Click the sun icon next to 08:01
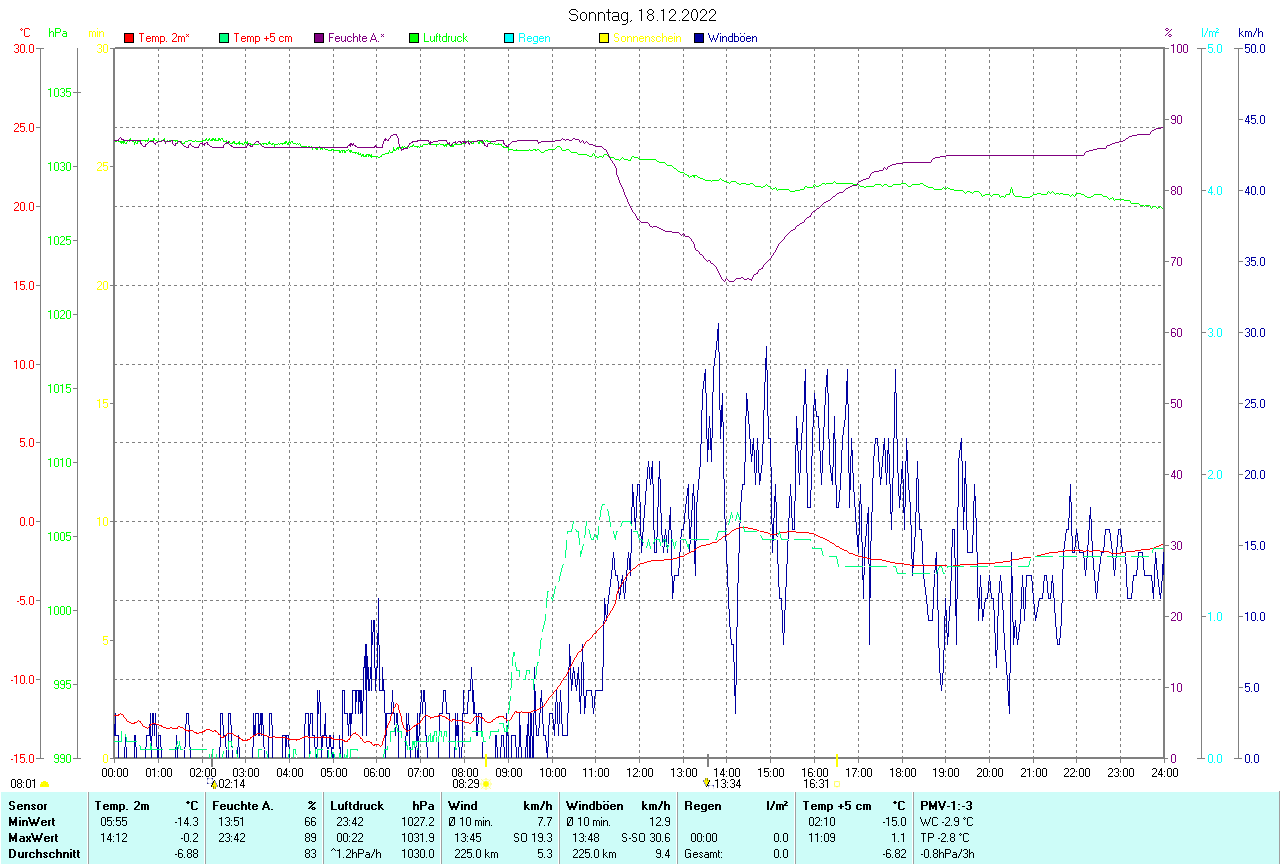1280x864 pixels. 44,785
